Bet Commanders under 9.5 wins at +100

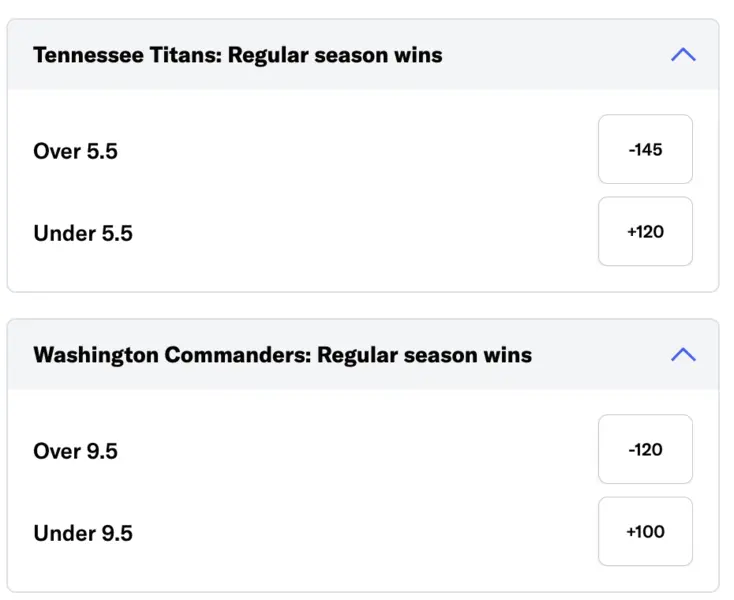(645, 532)
